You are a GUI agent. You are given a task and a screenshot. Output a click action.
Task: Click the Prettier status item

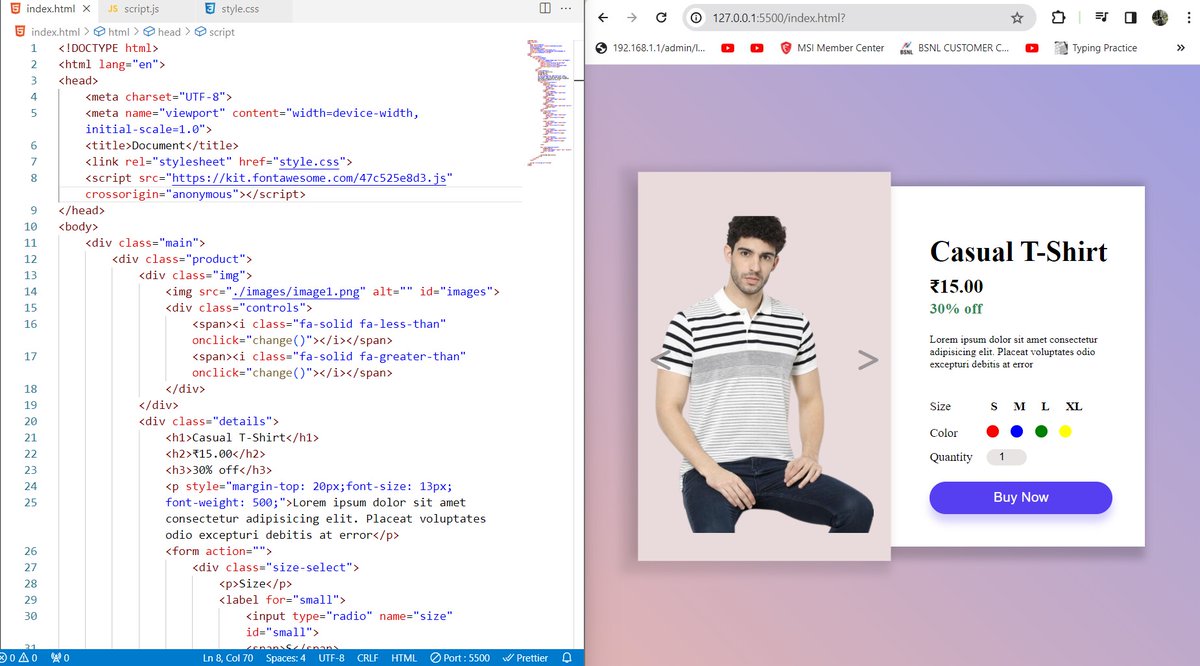click(525, 658)
